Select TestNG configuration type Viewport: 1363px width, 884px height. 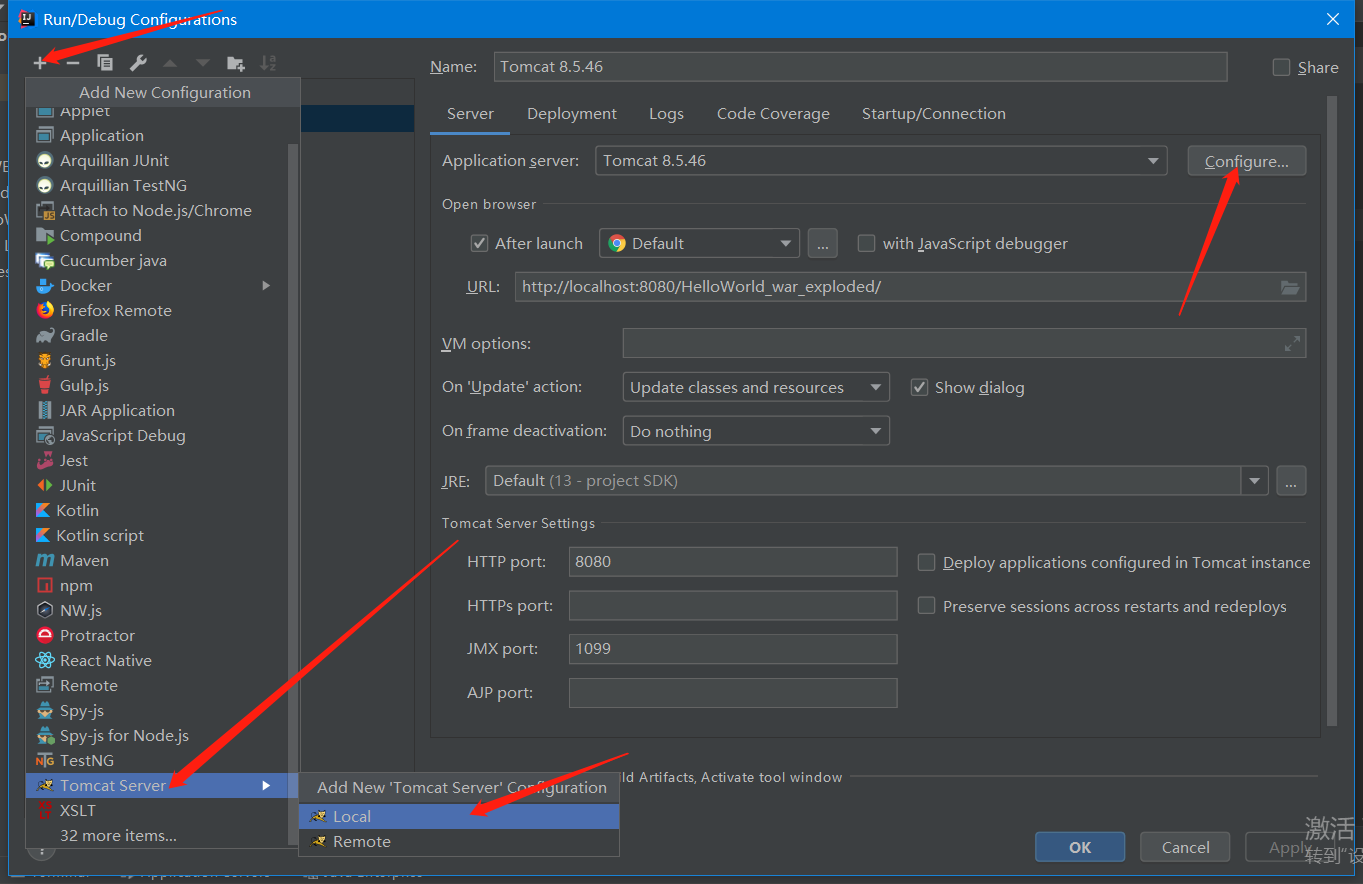point(157,760)
